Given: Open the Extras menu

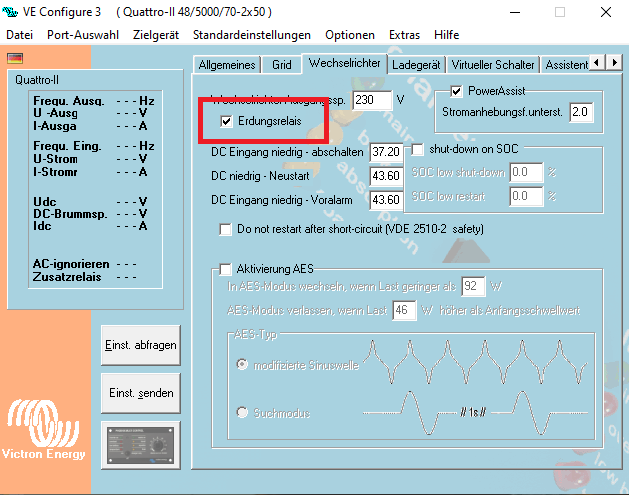Looking at the screenshot, I should point(404,35).
